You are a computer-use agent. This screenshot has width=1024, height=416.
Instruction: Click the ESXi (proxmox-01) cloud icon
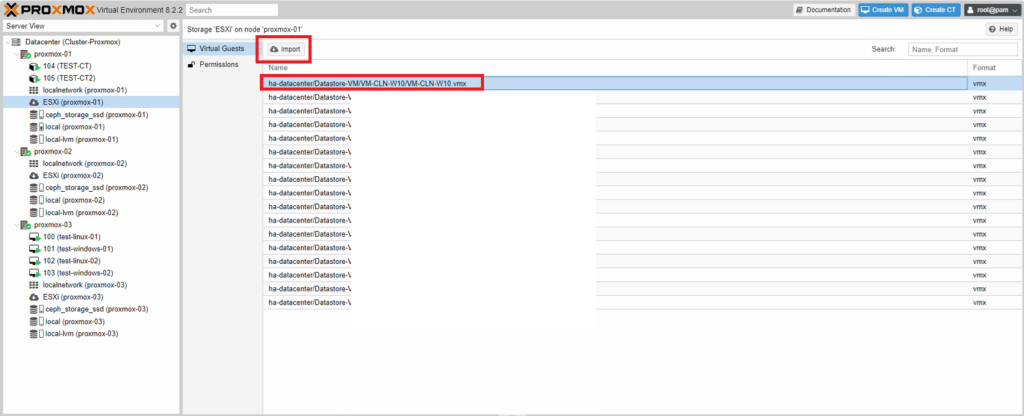click(x=34, y=103)
